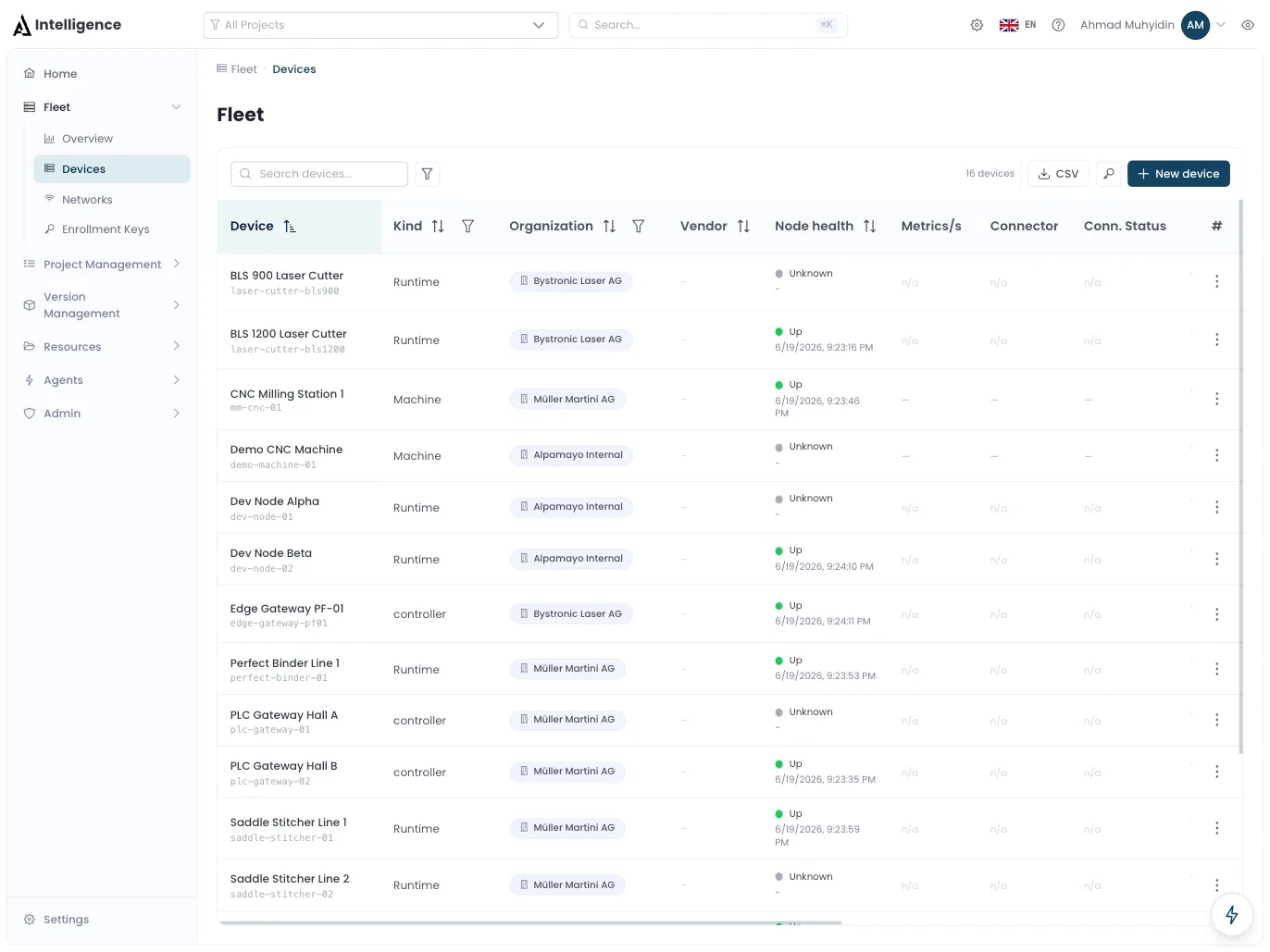
Task: Open the lightning bolt assistant button
Action: (1232, 915)
